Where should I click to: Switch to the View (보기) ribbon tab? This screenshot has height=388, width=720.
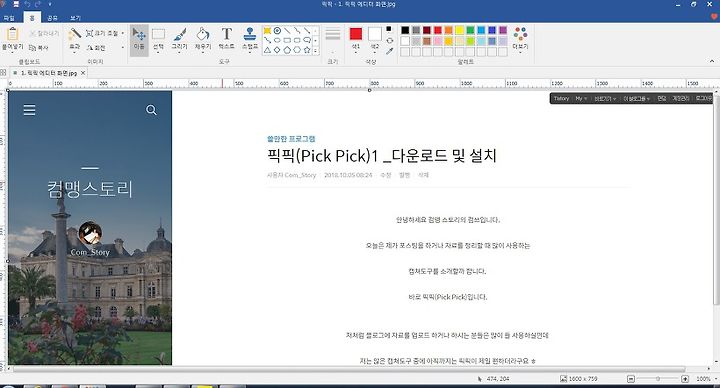click(x=75, y=18)
